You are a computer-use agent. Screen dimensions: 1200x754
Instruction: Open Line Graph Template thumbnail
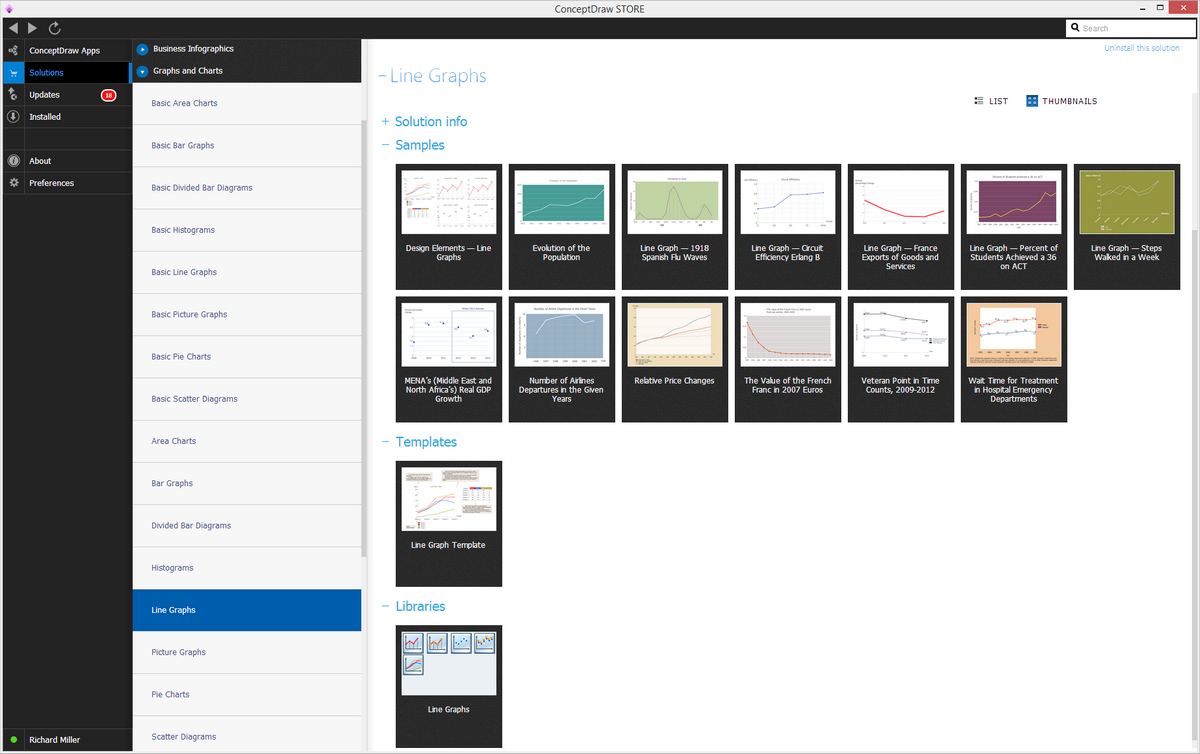[x=449, y=523]
